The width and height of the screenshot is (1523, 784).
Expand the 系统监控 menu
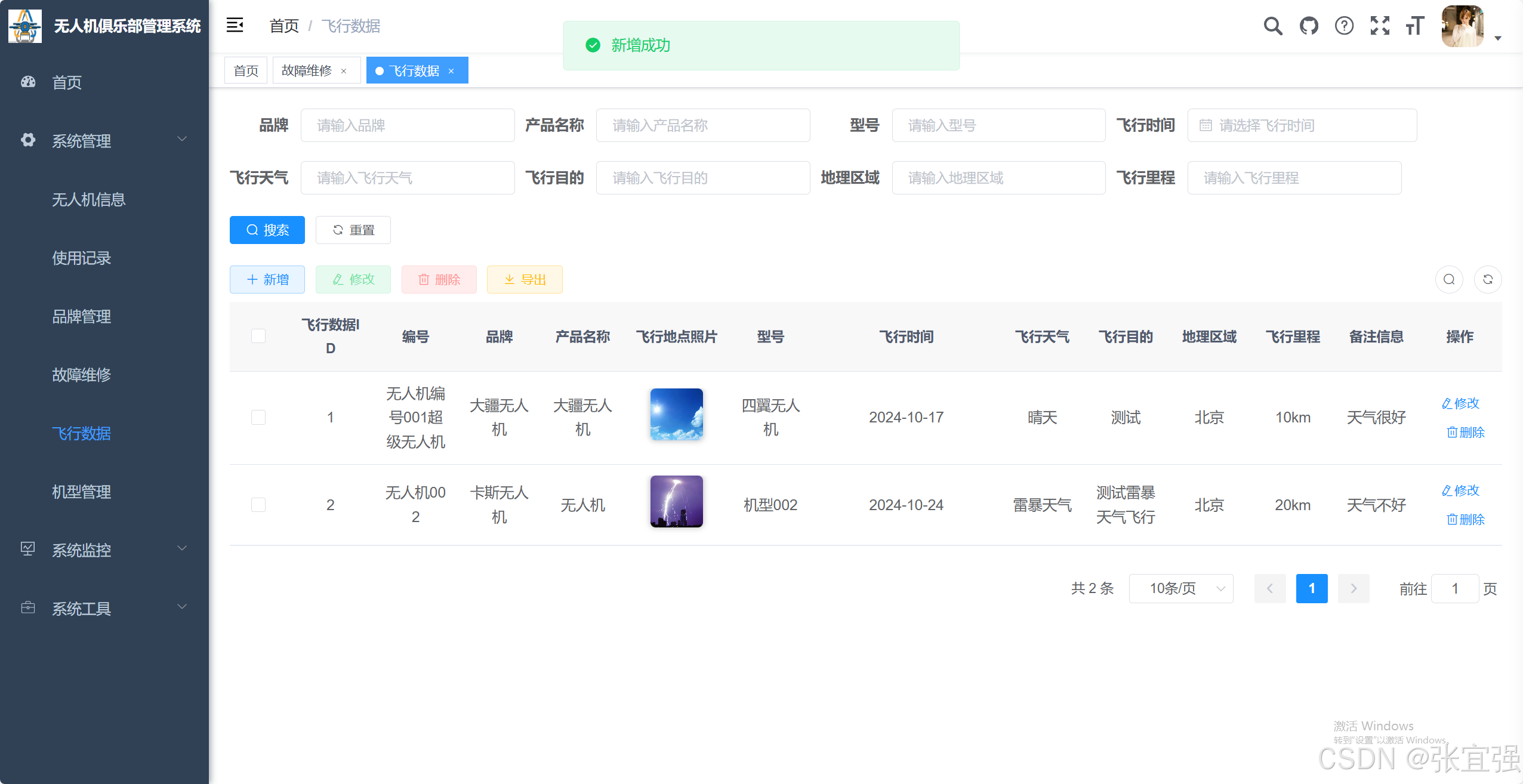point(81,550)
